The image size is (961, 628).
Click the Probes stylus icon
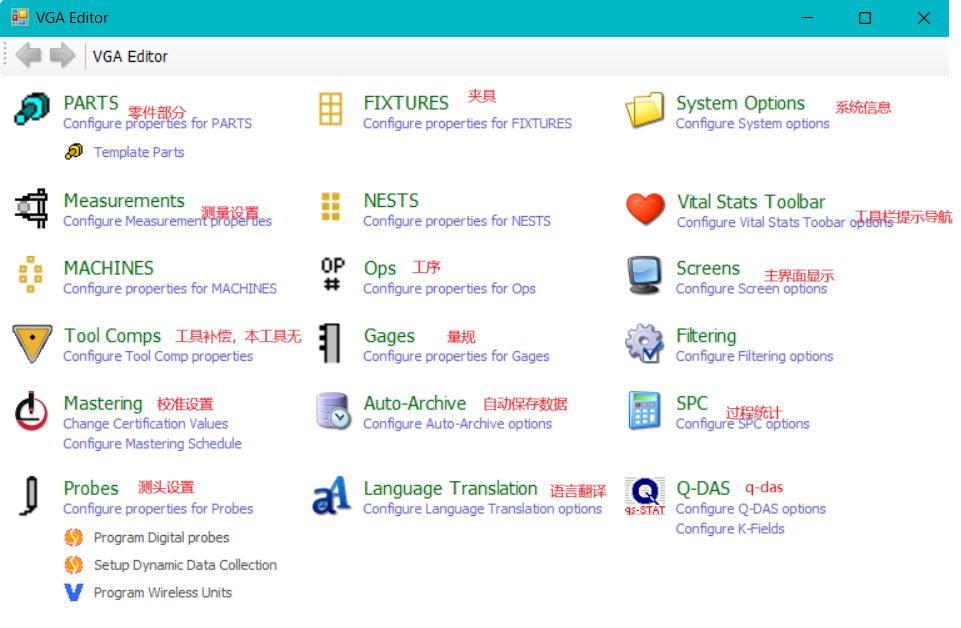tap(29, 496)
